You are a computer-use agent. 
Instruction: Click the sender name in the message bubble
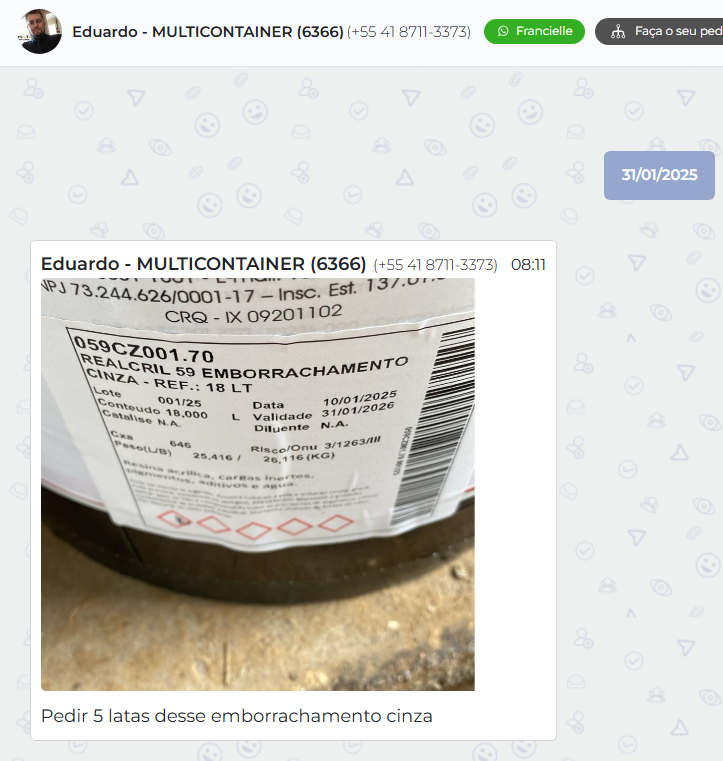(x=203, y=264)
